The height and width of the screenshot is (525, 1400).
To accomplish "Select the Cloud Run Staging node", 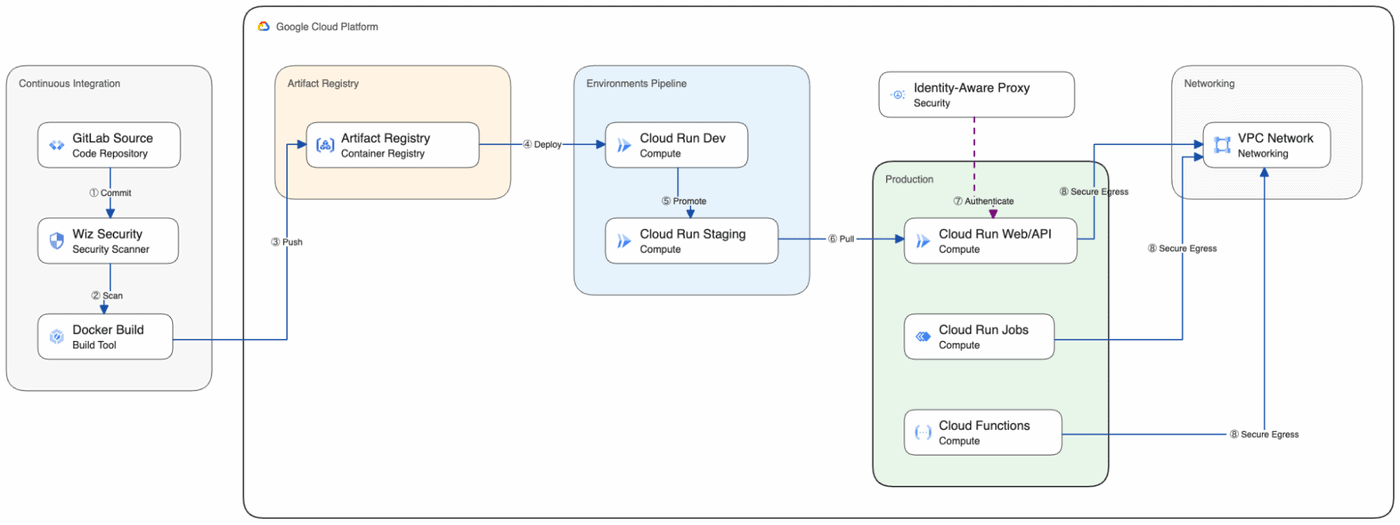I will (x=692, y=241).
